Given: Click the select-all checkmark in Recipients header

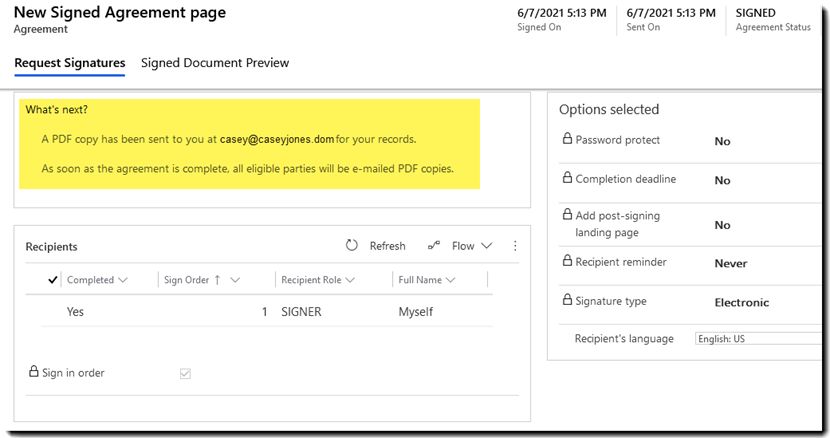Looking at the screenshot, I should coord(52,280).
